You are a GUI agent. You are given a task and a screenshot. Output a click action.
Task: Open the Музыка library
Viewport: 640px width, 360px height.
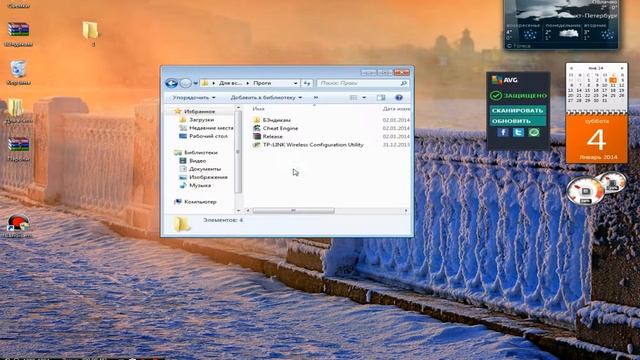(x=195, y=185)
